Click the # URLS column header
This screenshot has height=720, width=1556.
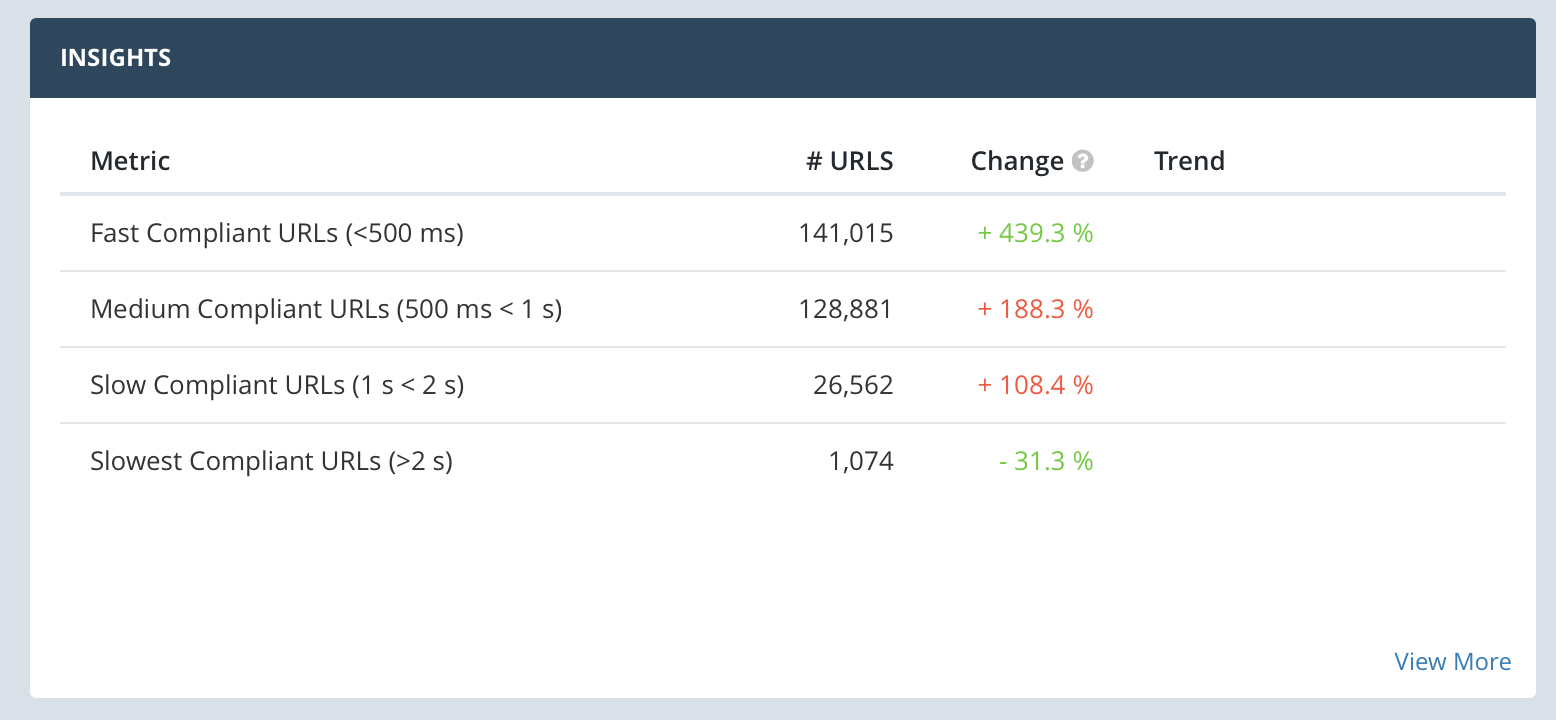tap(850, 161)
